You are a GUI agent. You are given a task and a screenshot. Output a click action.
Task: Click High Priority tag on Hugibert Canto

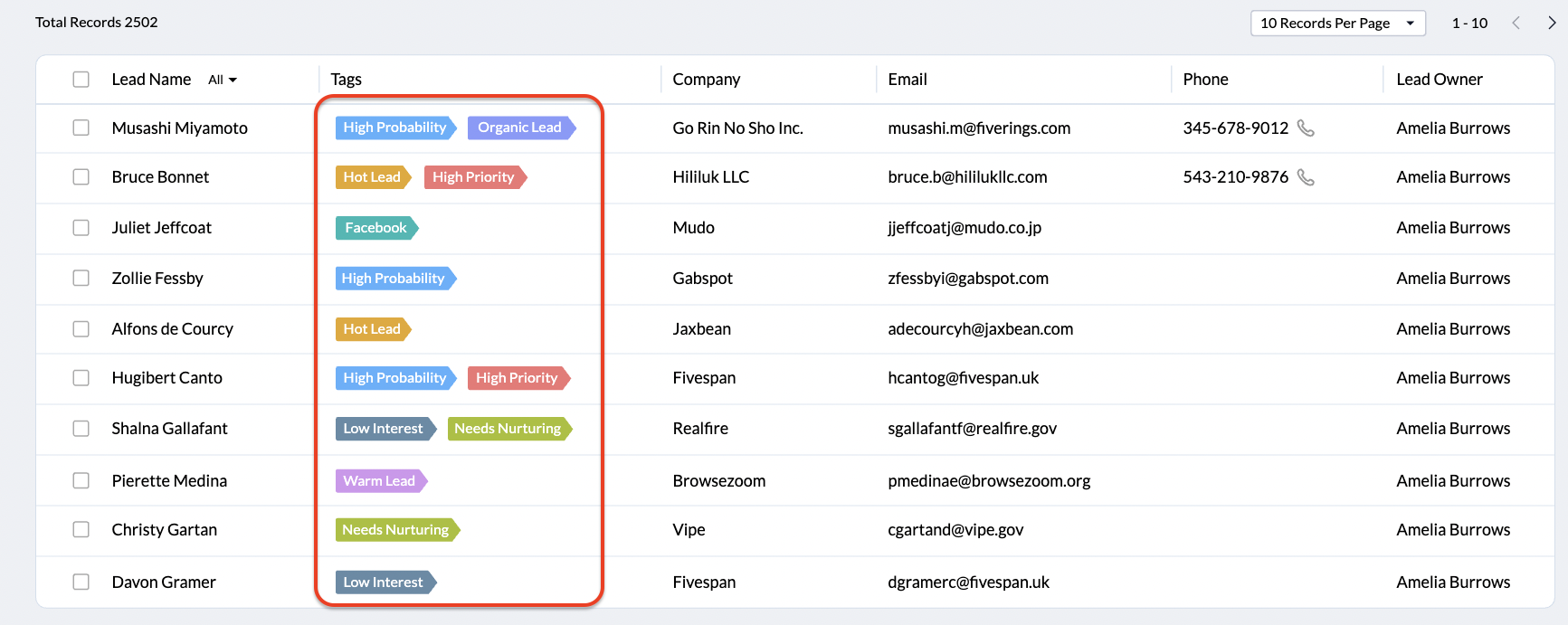[518, 377]
